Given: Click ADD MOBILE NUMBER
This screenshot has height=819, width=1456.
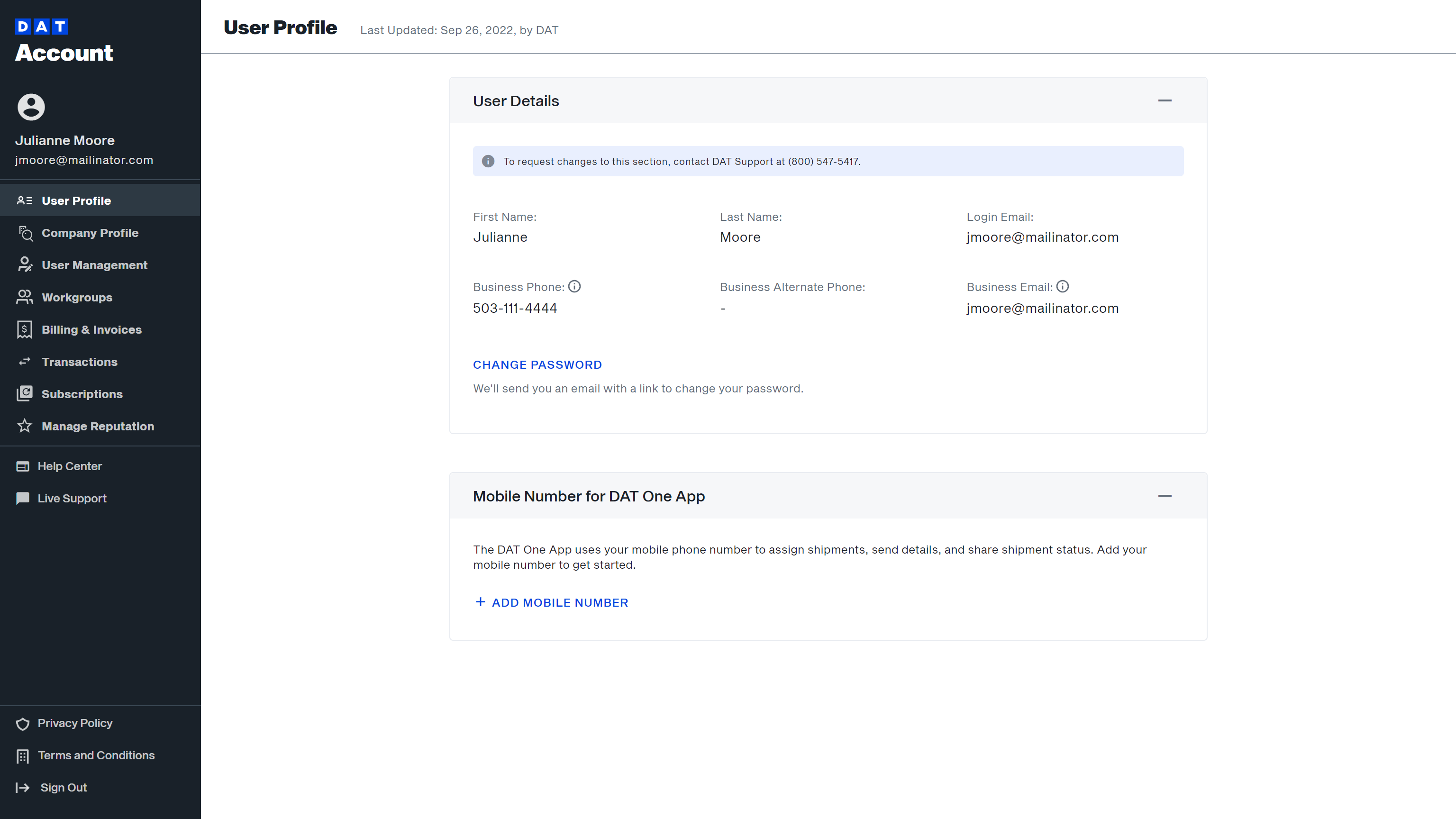Looking at the screenshot, I should (x=551, y=602).
